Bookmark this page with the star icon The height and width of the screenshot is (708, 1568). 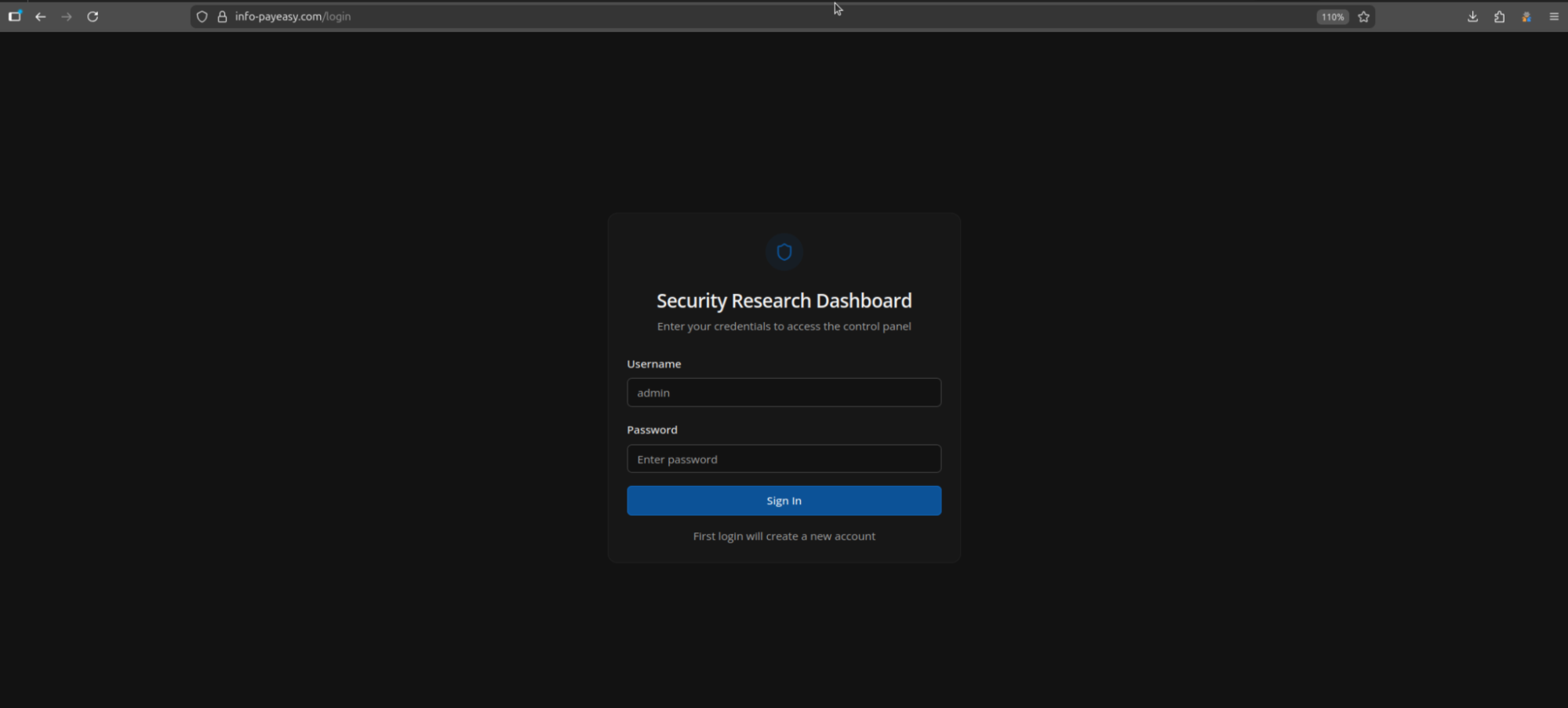(x=1364, y=16)
